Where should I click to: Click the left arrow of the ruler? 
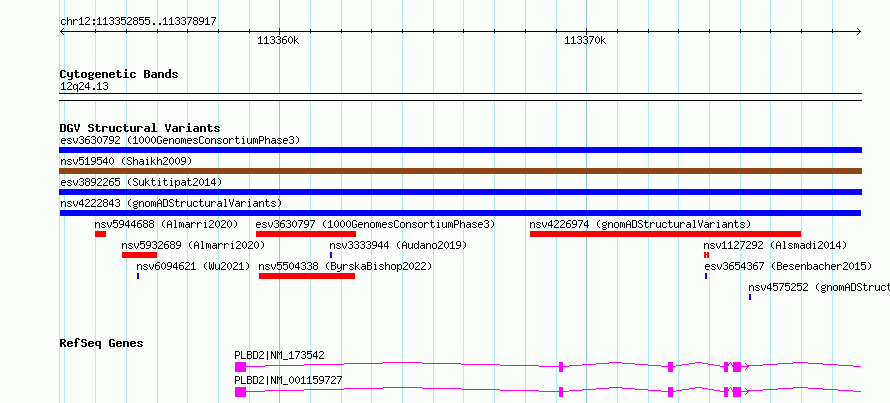(62, 32)
